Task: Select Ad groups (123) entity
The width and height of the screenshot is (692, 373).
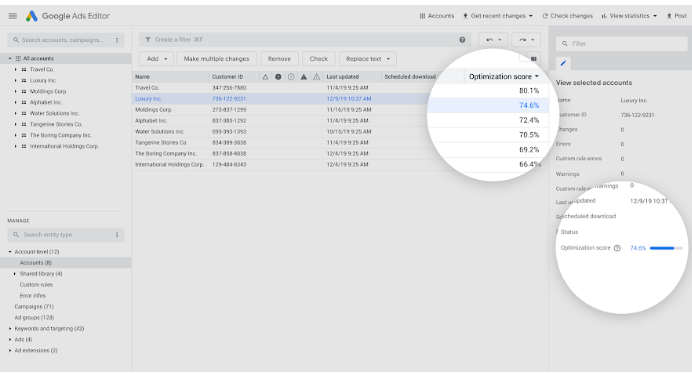Action: (34, 317)
